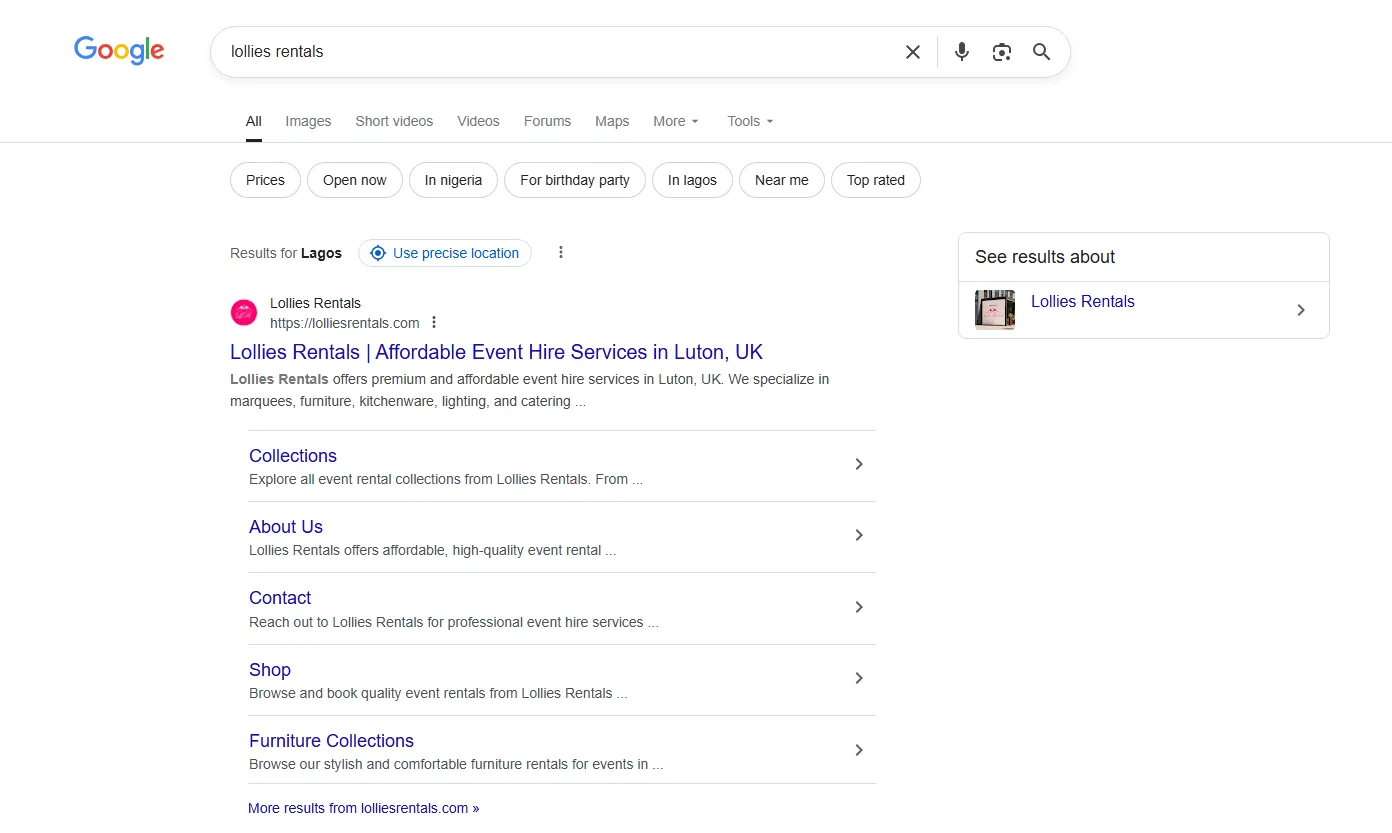Click the main result description snippet
The height and width of the screenshot is (833, 1392).
[530, 390]
